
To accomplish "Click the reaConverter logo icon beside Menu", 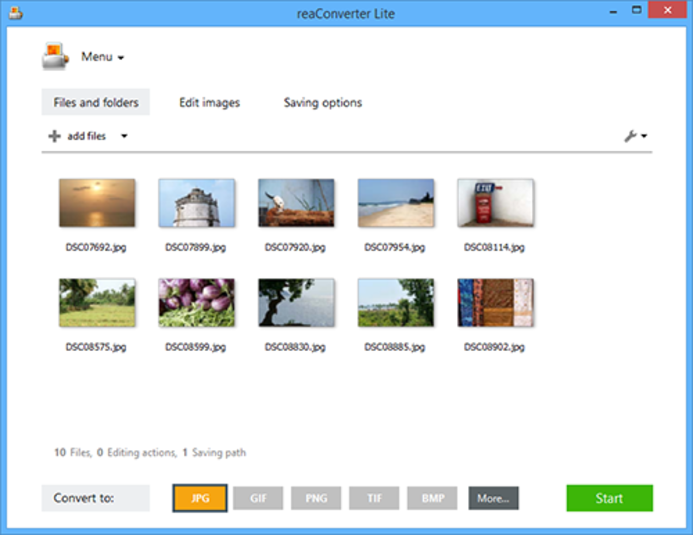I will tap(55, 56).
